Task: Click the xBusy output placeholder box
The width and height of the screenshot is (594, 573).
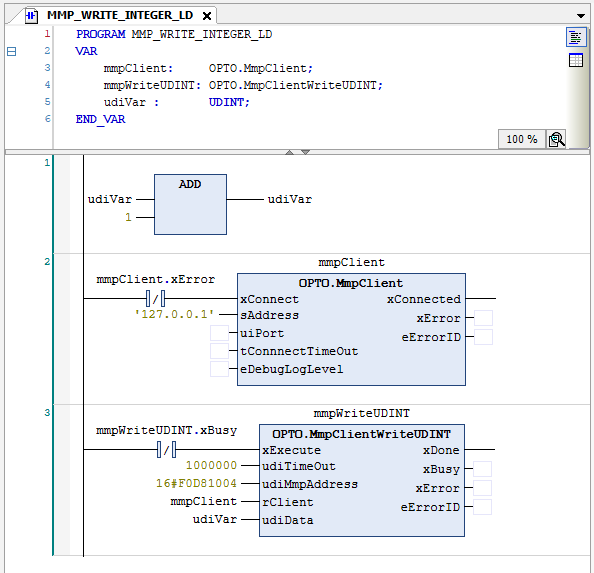Action: click(483, 469)
